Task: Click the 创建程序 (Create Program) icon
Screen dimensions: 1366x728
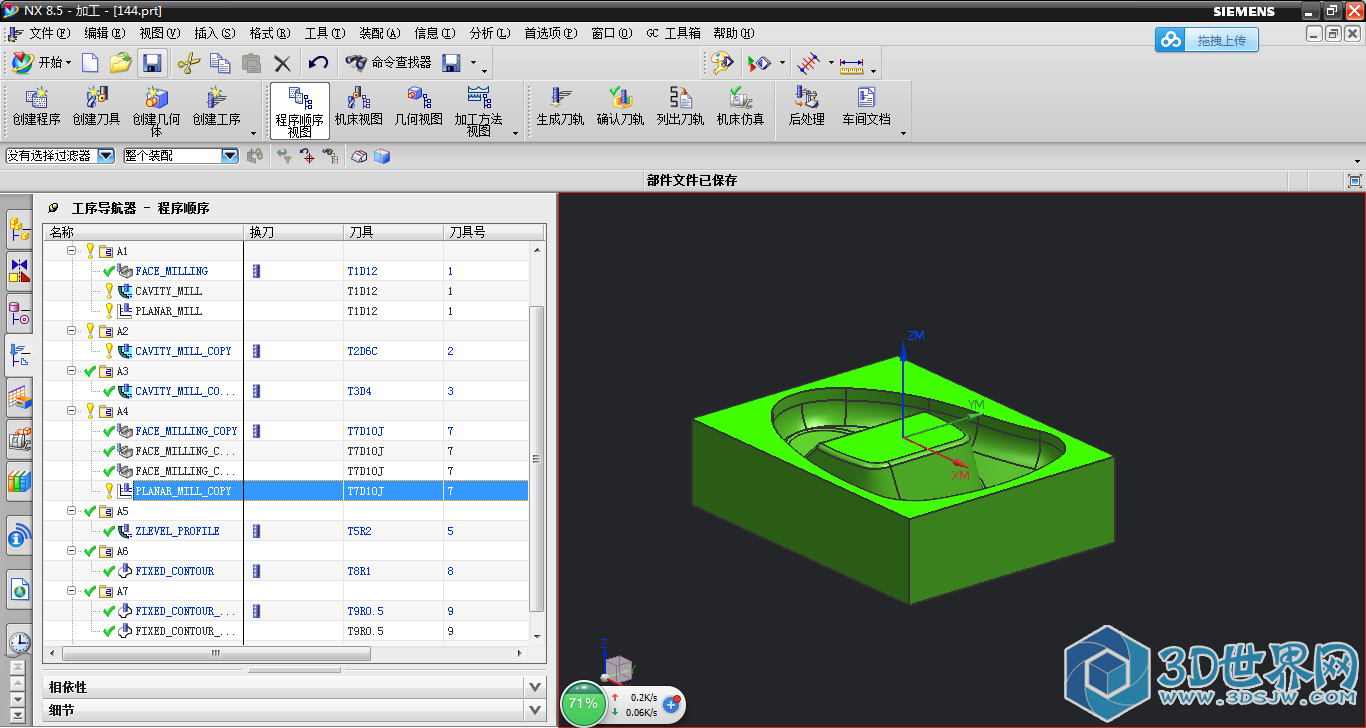Action: (x=37, y=107)
